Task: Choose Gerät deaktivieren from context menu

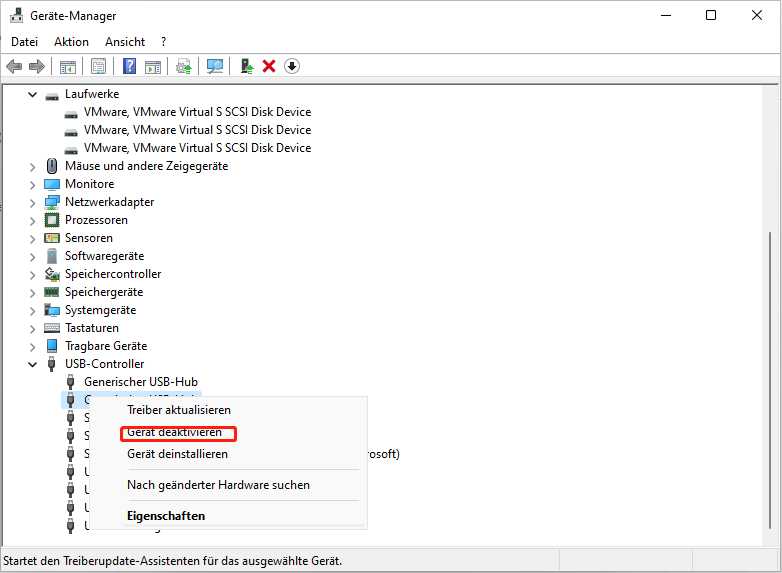Action: (x=175, y=432)
